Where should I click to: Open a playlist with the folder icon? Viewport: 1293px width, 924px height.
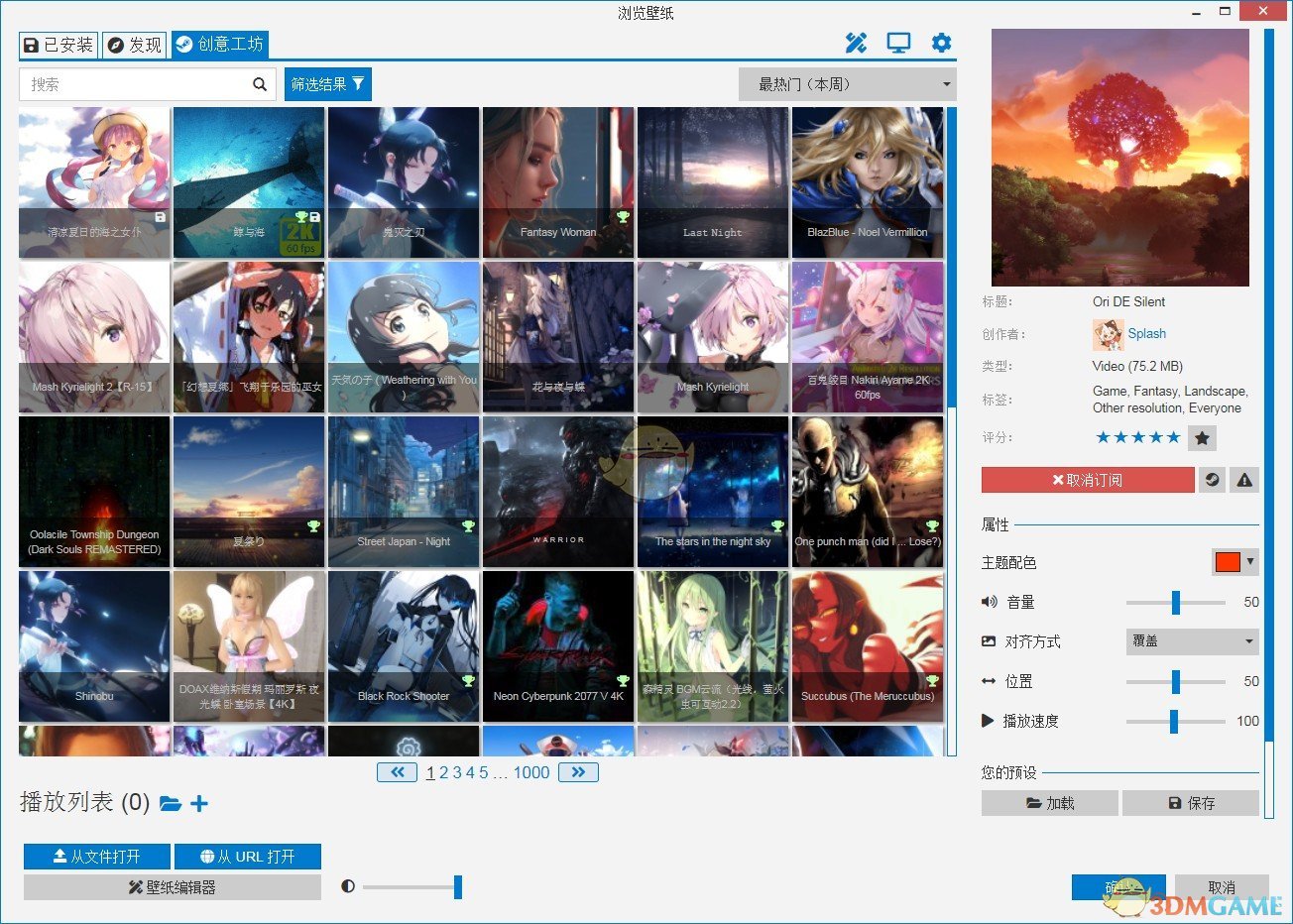tap(171, 803)
